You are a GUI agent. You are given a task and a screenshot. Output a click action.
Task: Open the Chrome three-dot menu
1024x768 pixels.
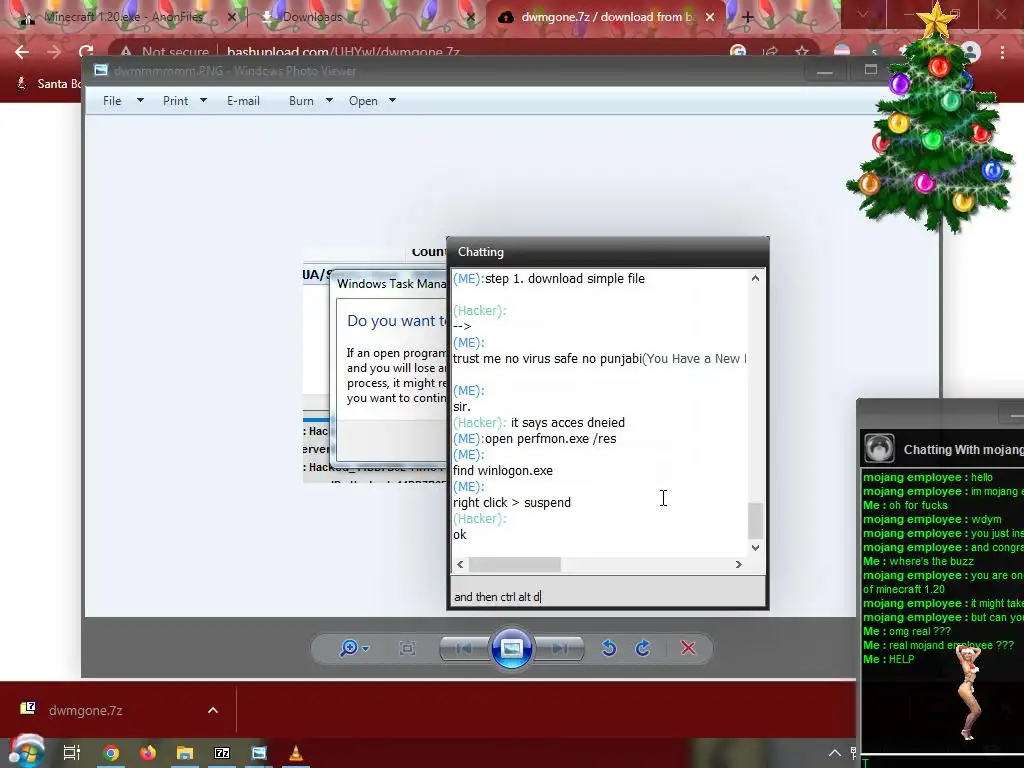pos(1002,52)
